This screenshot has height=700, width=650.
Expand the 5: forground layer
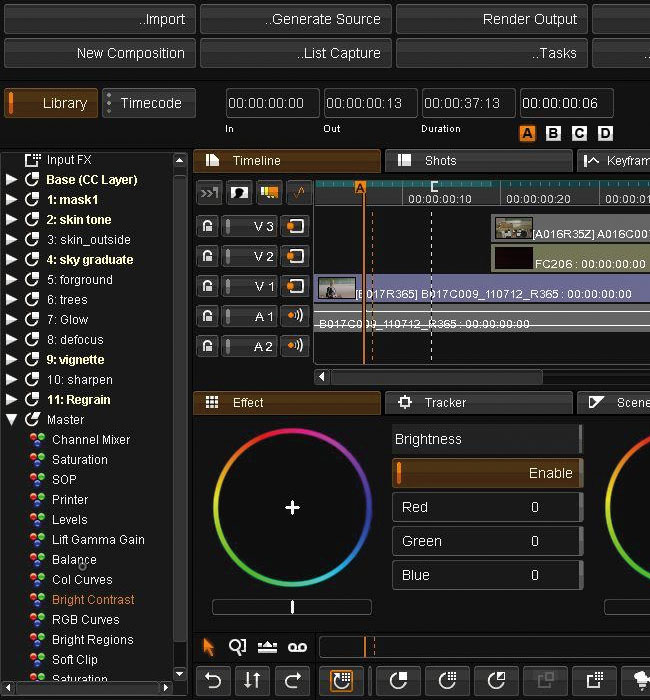(11, 279)
